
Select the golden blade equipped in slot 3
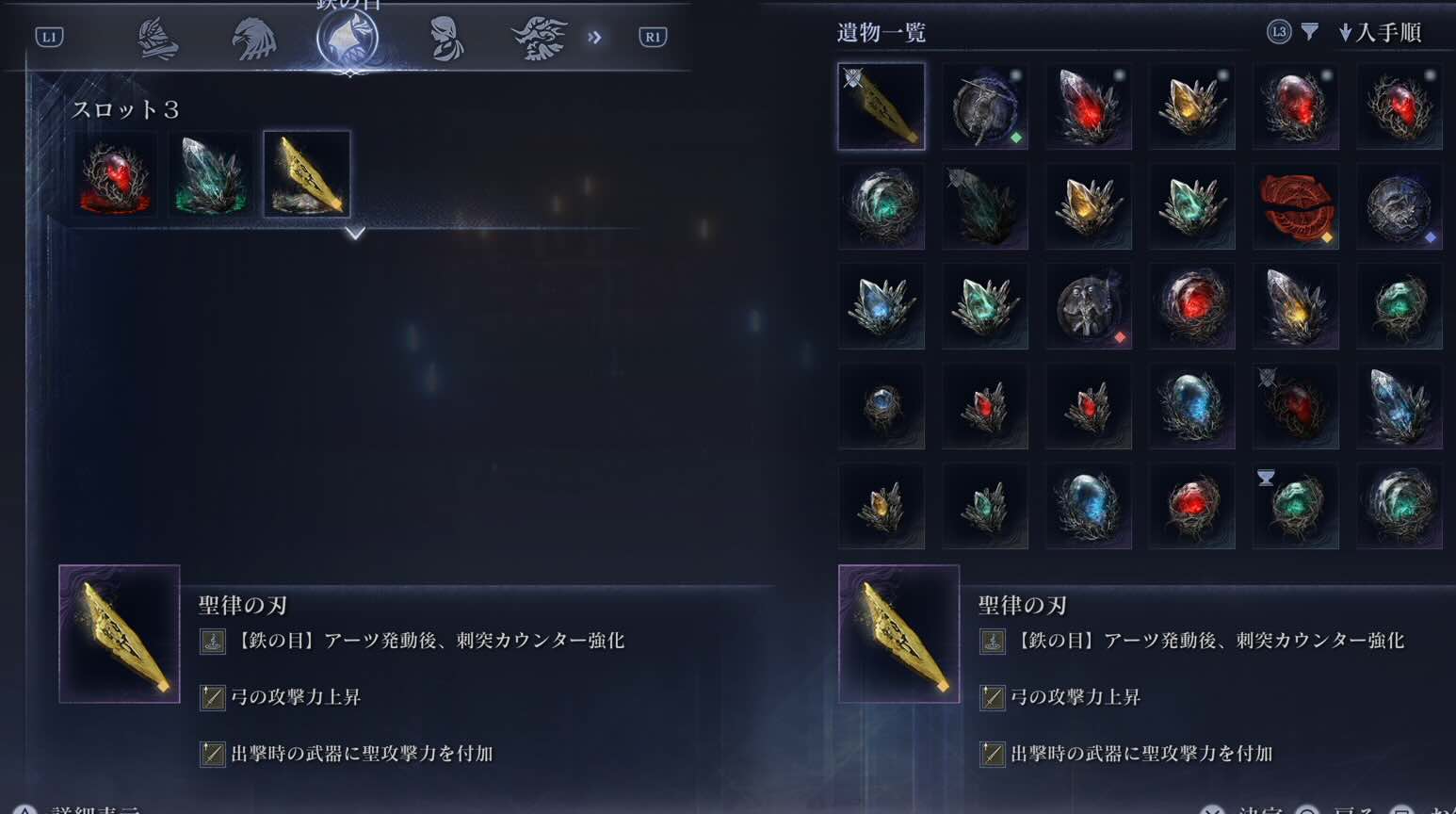click(x=307, y=174)
